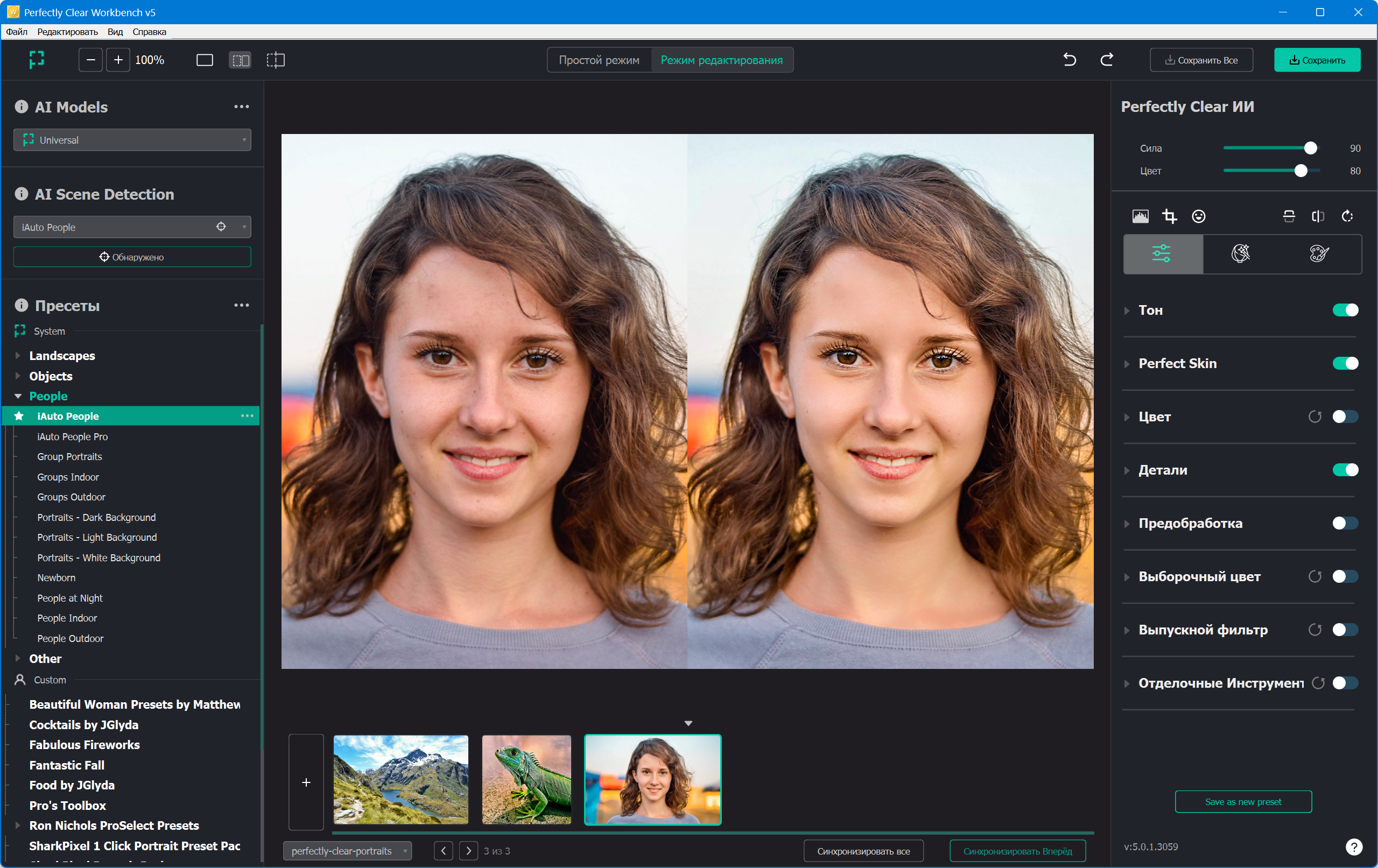Click the Save as new preset button
Image resolution: width=1378 pixels, height=868 pixels.
[1243, 802]
